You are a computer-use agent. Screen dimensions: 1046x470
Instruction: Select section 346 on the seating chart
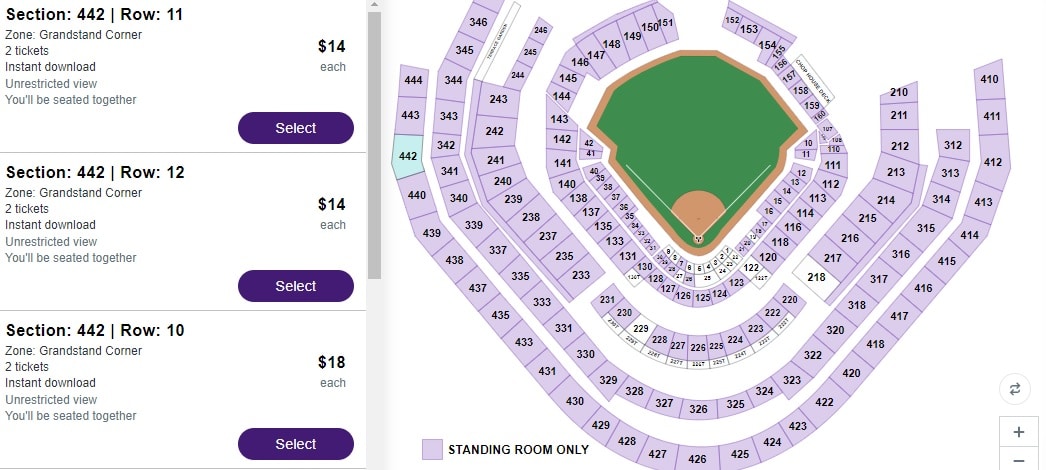pyautogui.click(x=479, y=23)
